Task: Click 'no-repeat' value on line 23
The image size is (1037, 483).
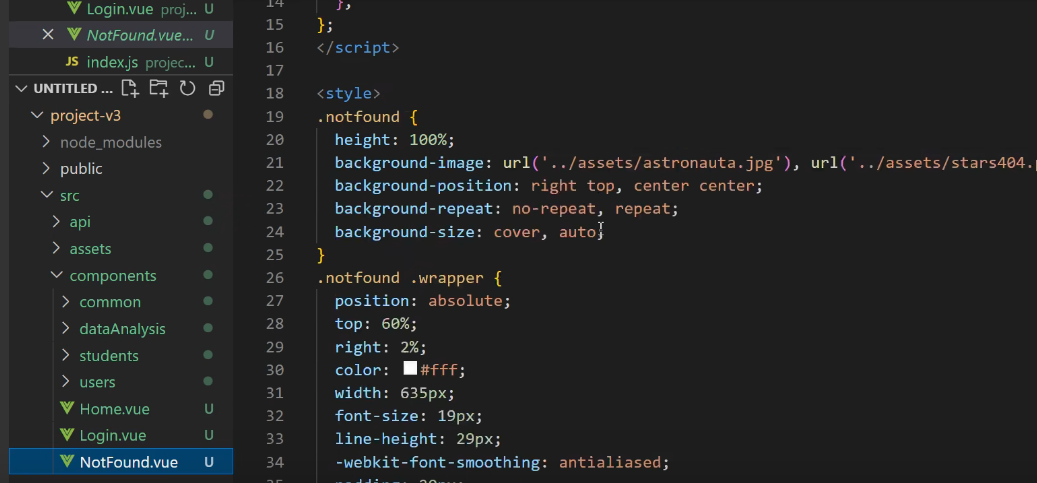Action: (x=554, y=209)
